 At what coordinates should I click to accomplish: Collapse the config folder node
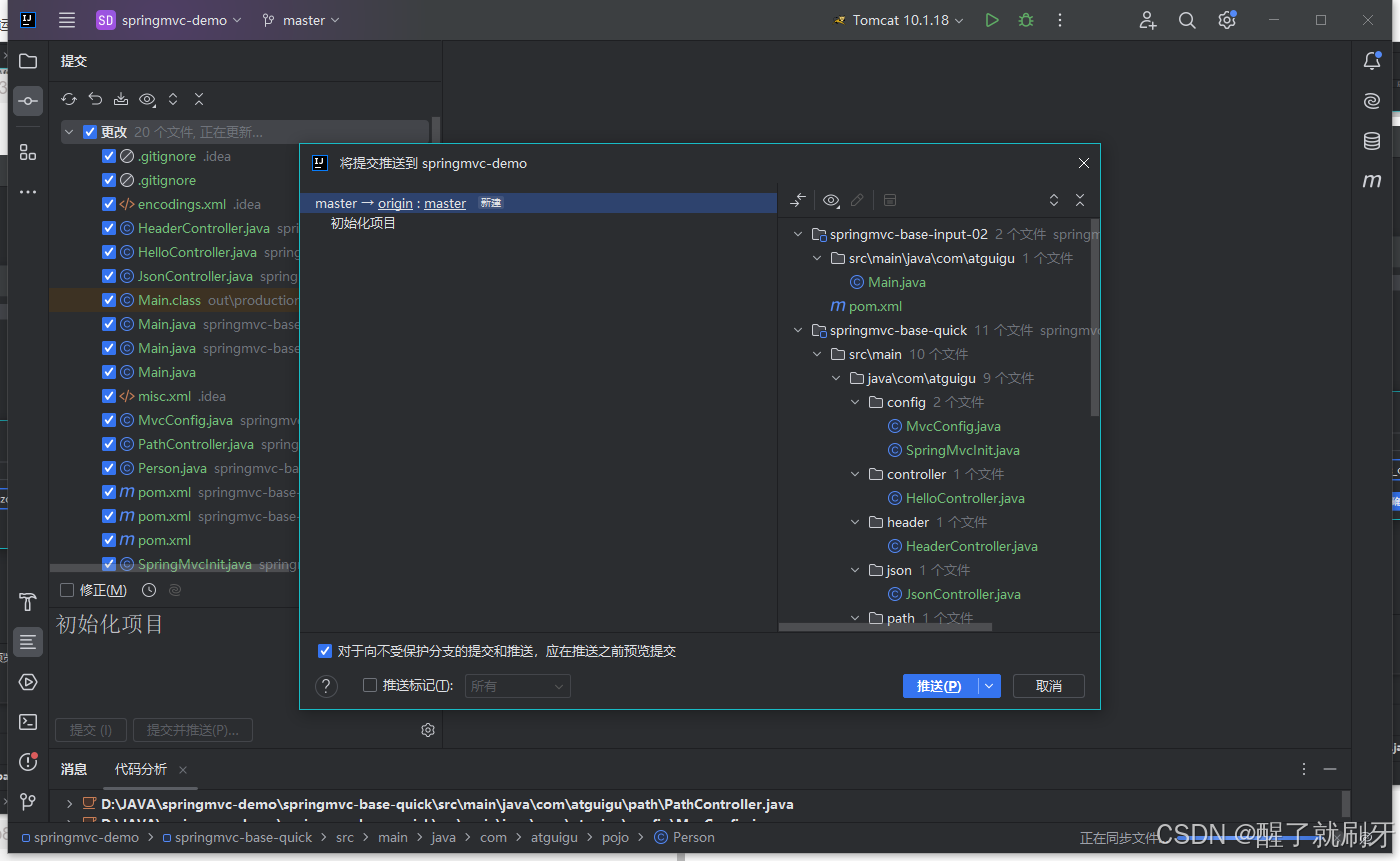pyautogui.click(x=855, y=402)
